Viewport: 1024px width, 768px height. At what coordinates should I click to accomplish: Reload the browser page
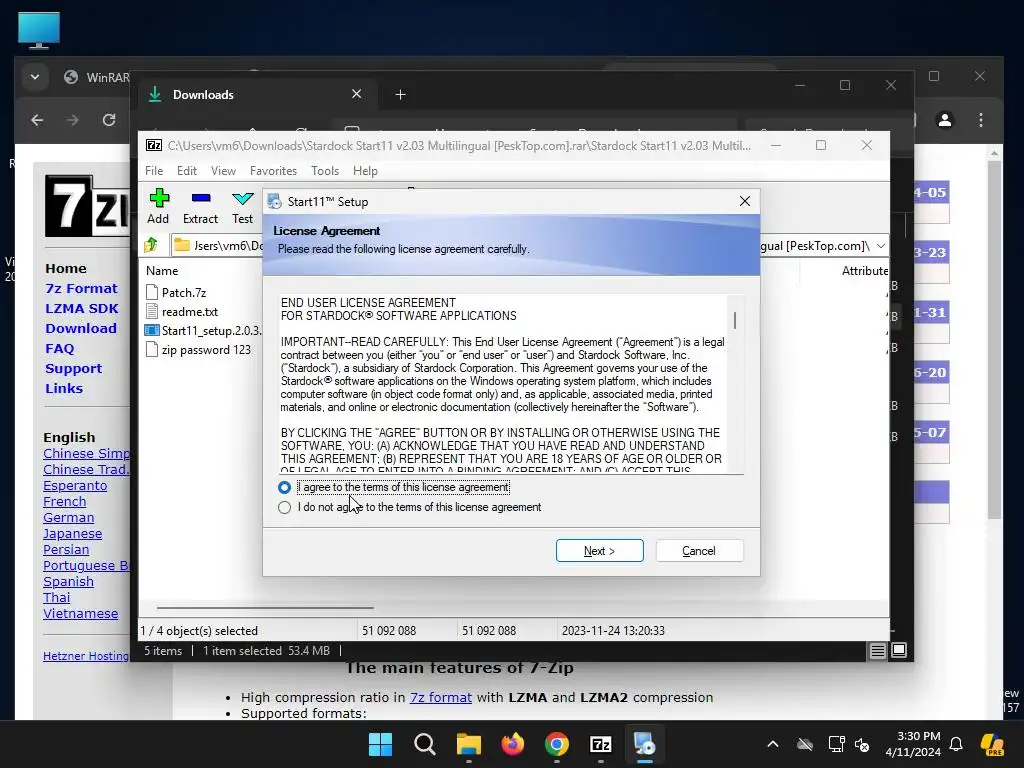[109, 120]
